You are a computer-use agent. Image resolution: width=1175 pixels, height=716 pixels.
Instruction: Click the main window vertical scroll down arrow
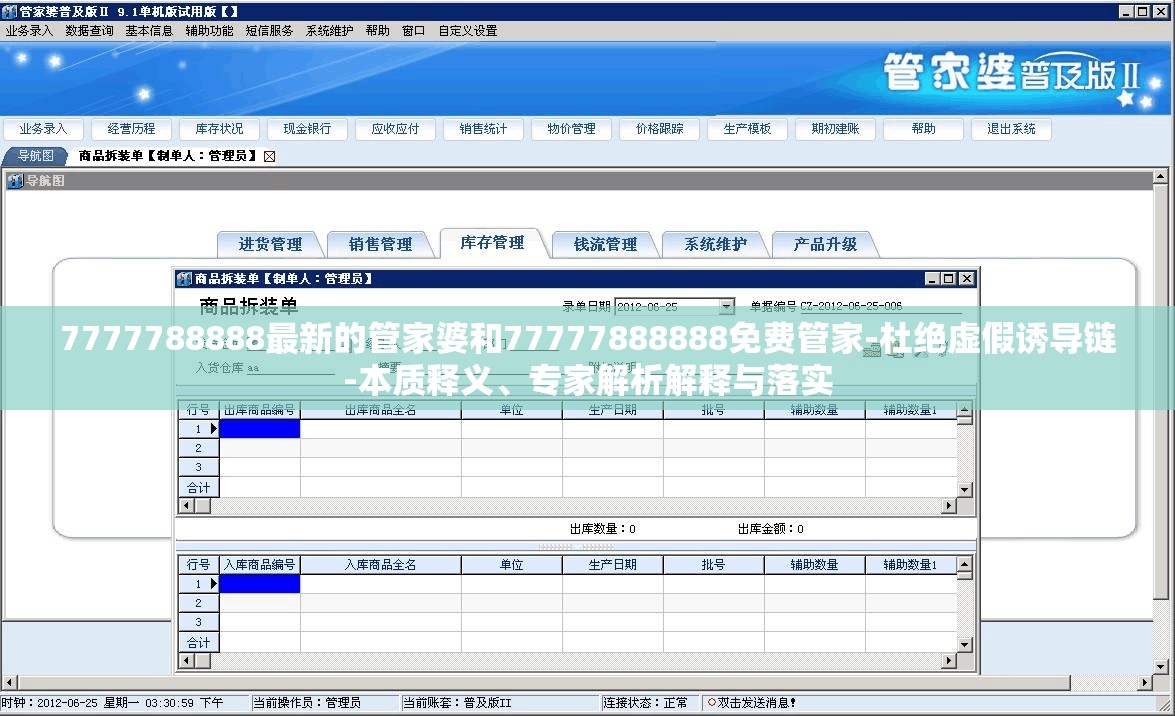coord(1161,667)
